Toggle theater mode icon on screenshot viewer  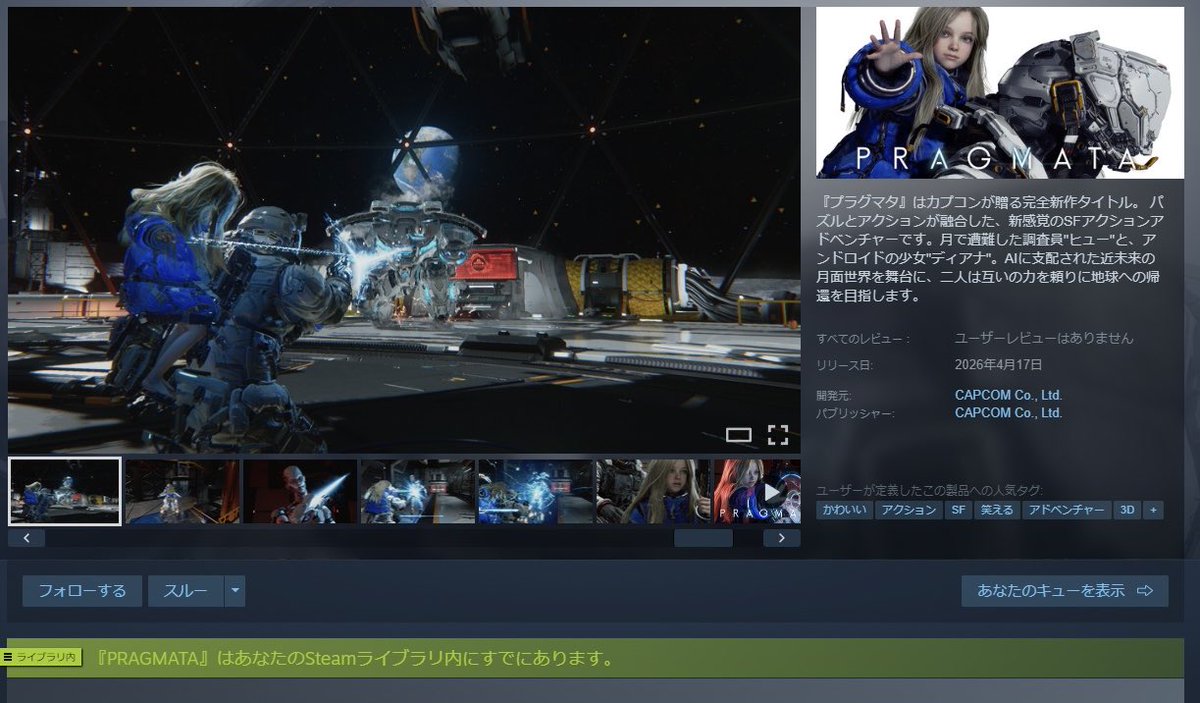pyautogui.click(x=738, y=434)
